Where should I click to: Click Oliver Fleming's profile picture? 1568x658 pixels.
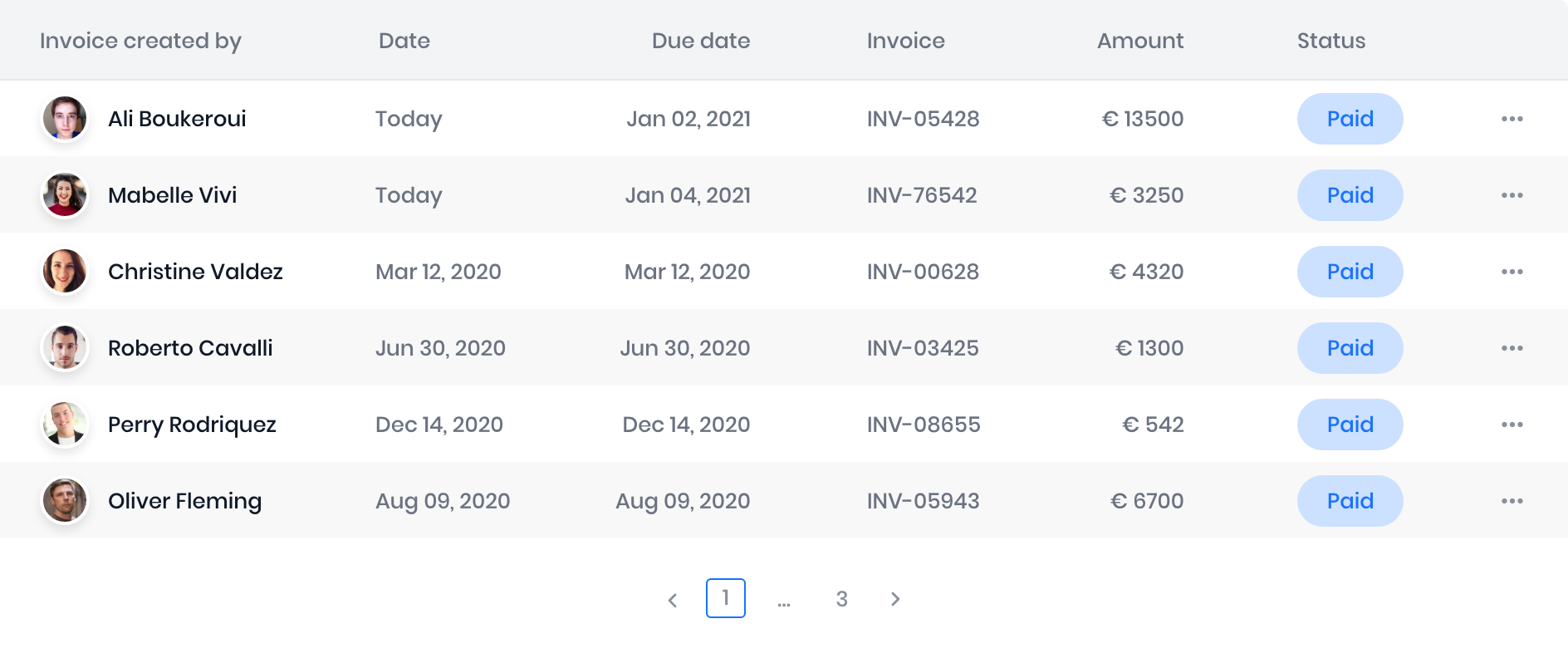point(65,500)
